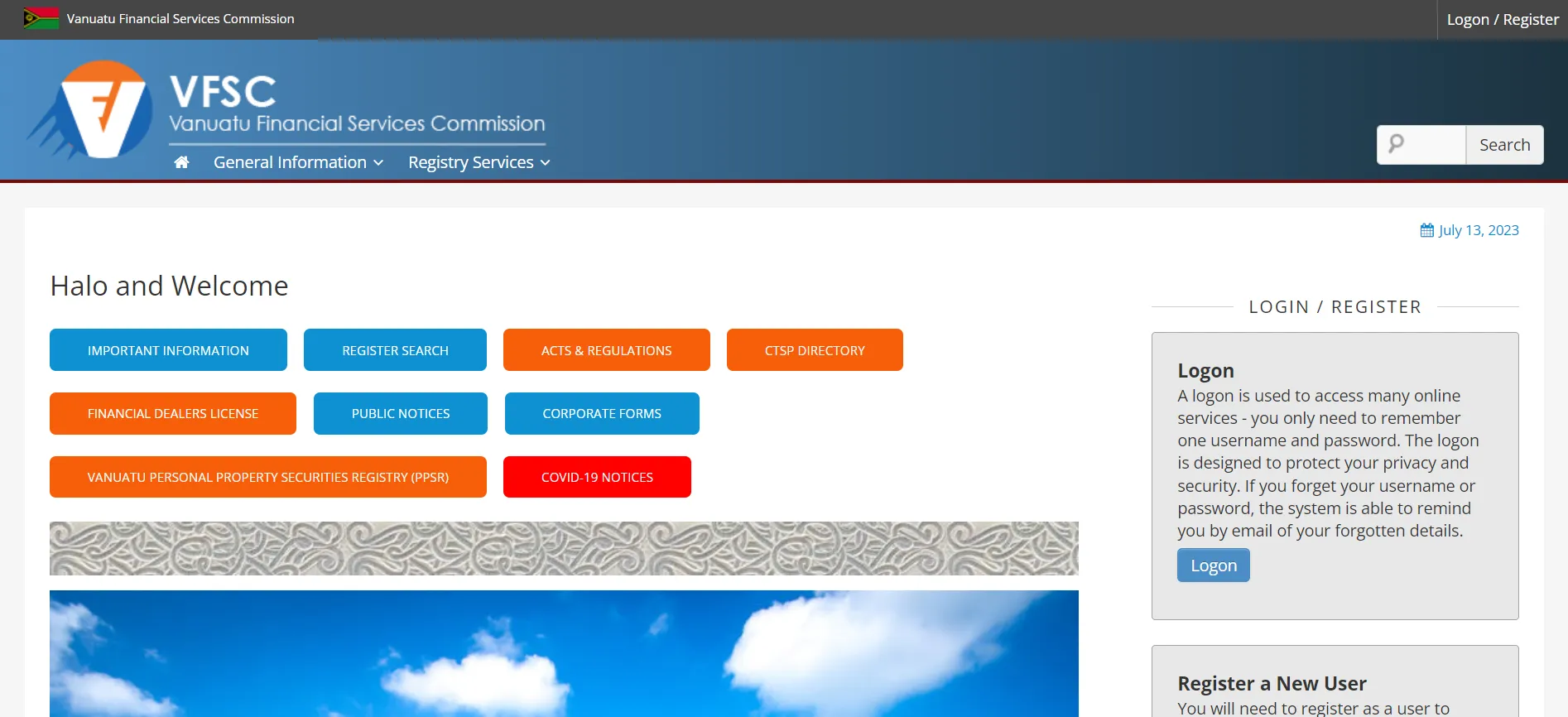Image resolution: width=1568 pixels, height=717 pixels.
Task: Open COVID-19 NOTICES
Action: tap(597, 477)
